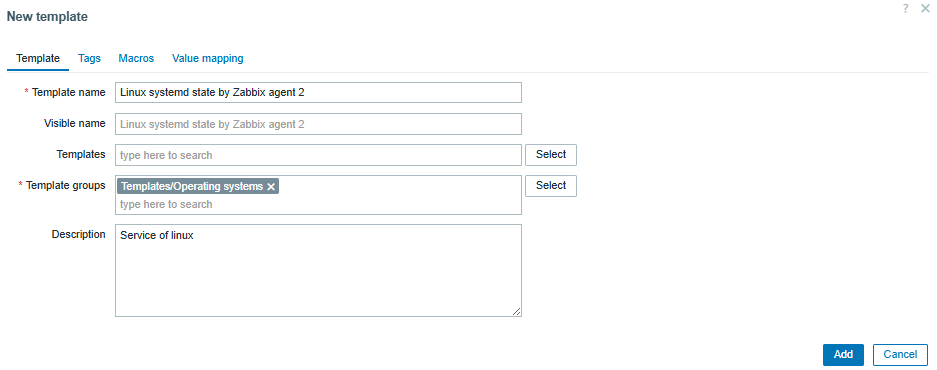Image resolution: width=937 pixels, height=370 pixels.
Task: Click the Description label
Action: click(78, 234)
